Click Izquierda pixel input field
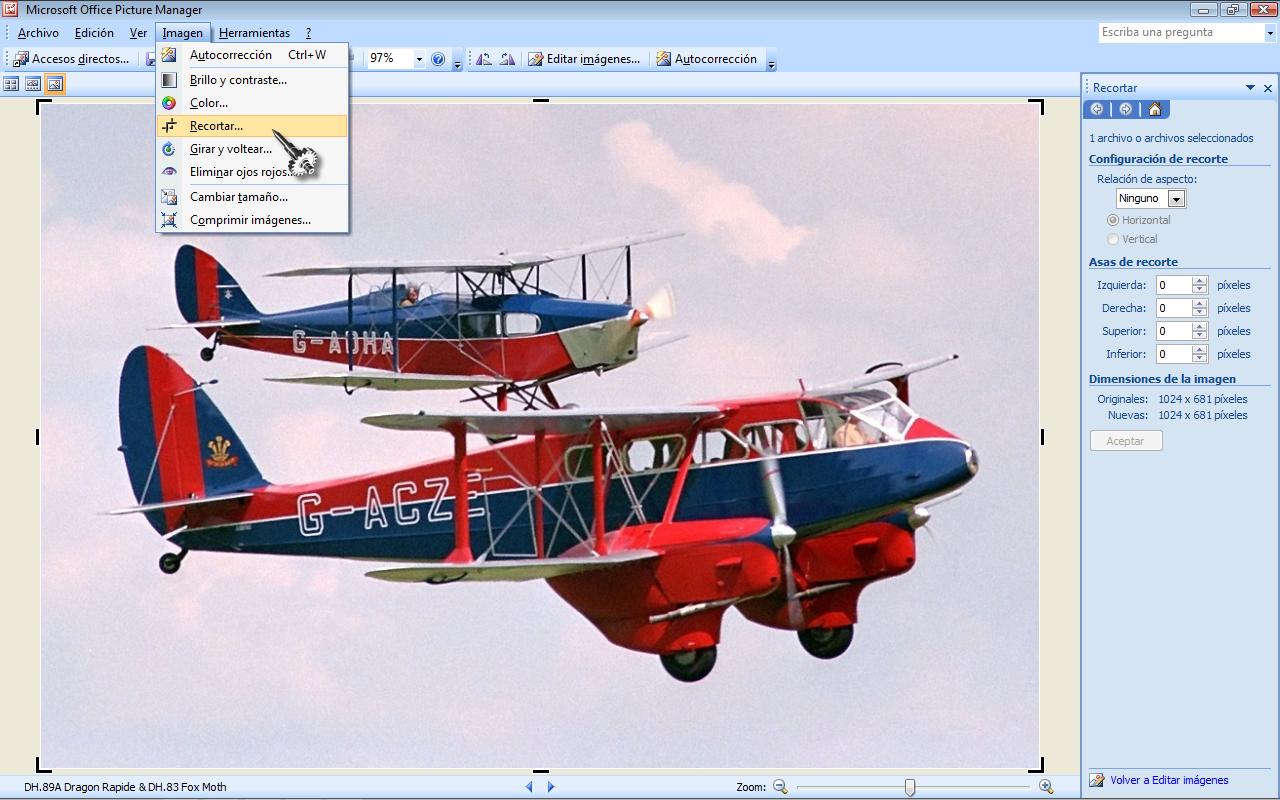The width and height of the screenshot is (1280, 800). (1173, 285)
